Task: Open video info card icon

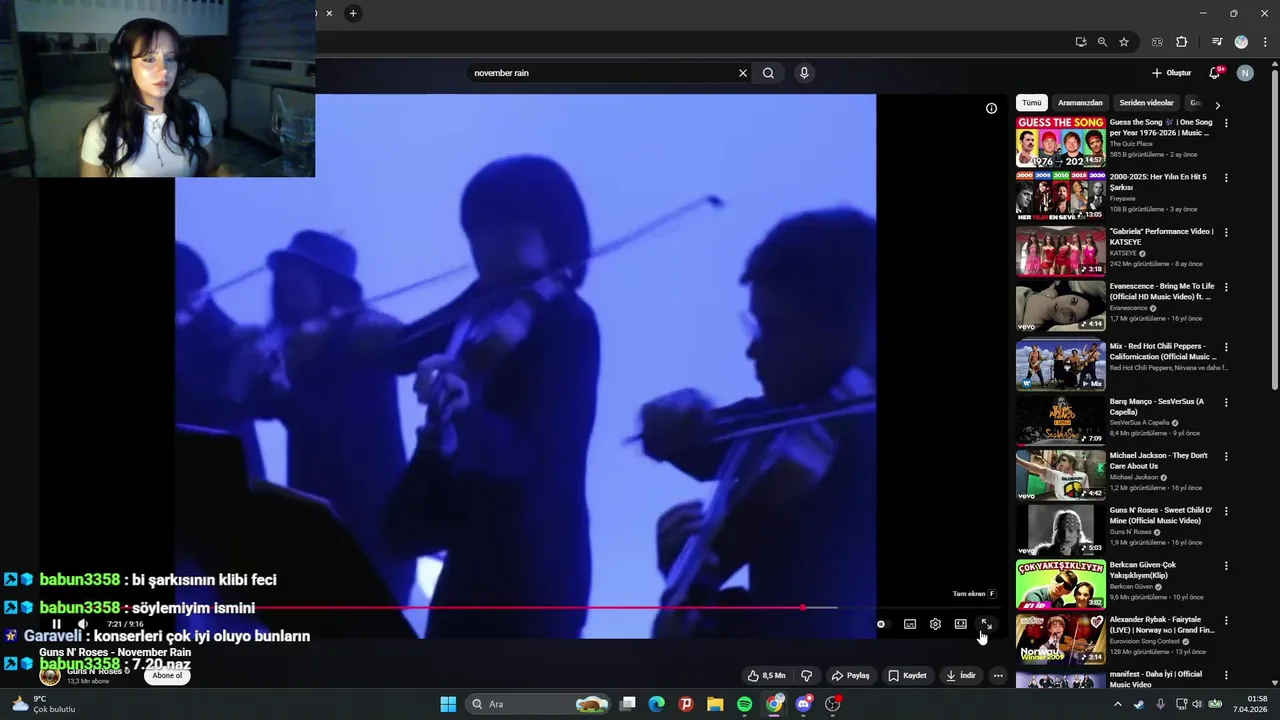Action: [x=991, y=108]
